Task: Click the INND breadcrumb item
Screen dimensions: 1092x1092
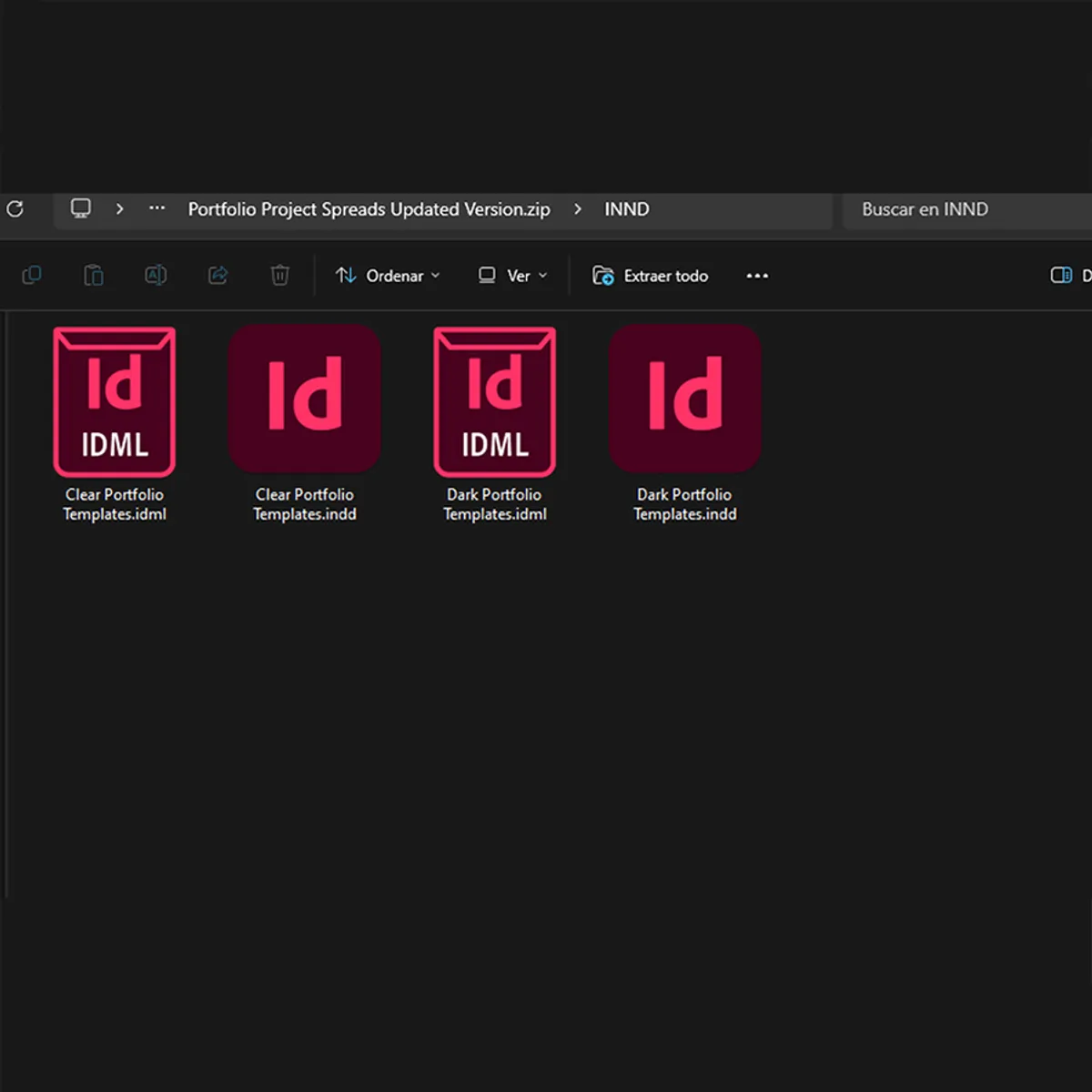Action: pos(626,209)
